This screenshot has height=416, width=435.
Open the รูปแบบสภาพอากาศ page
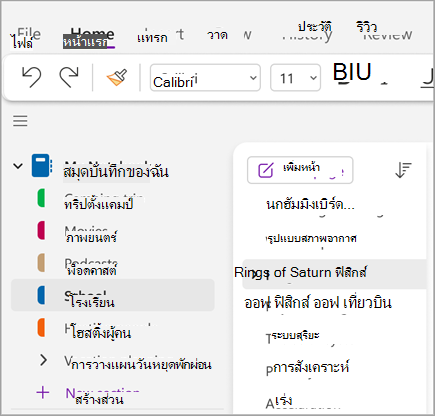click(312, 238)
